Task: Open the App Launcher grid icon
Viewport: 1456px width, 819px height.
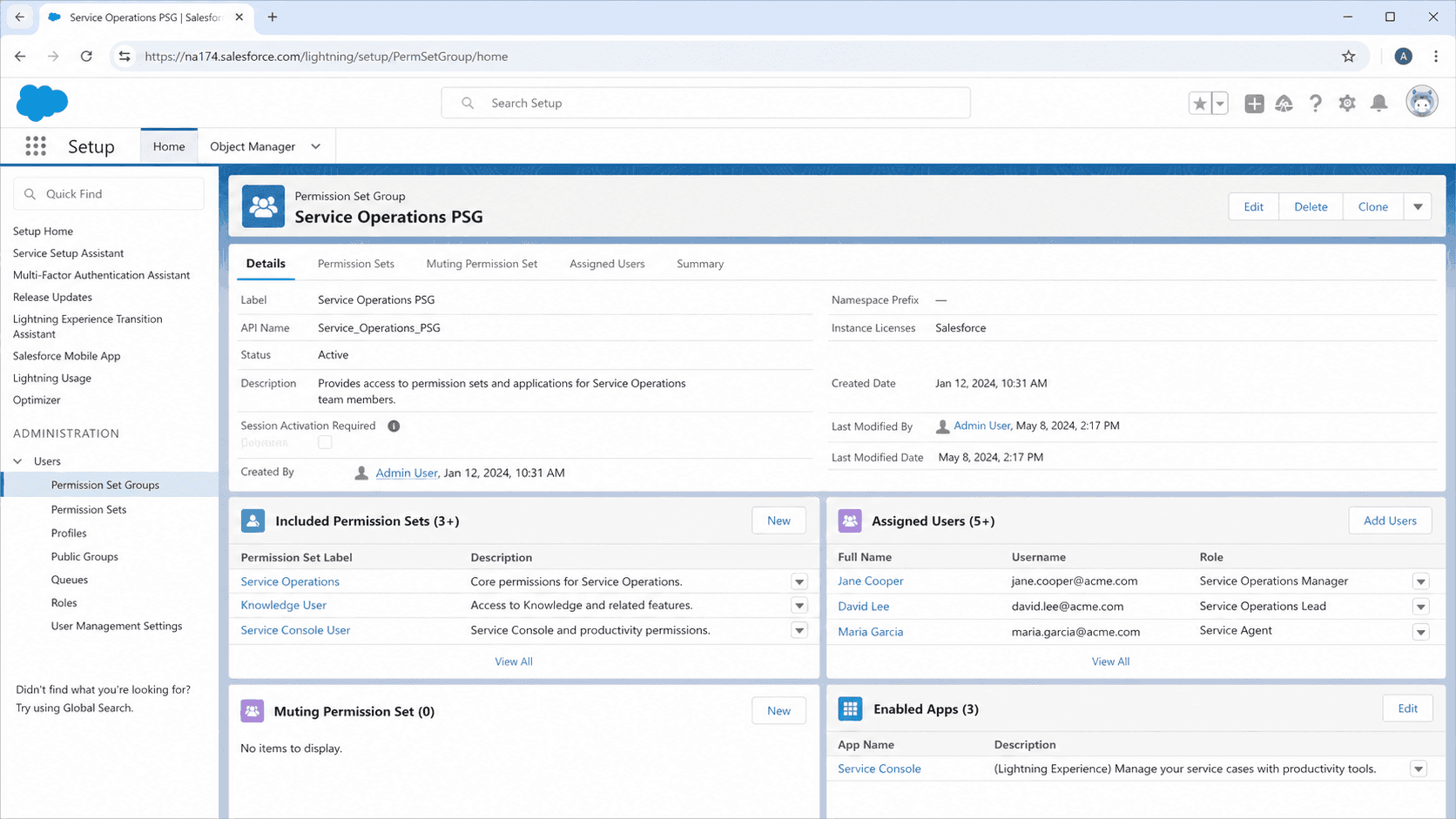Action: click(x=36, y=146)
